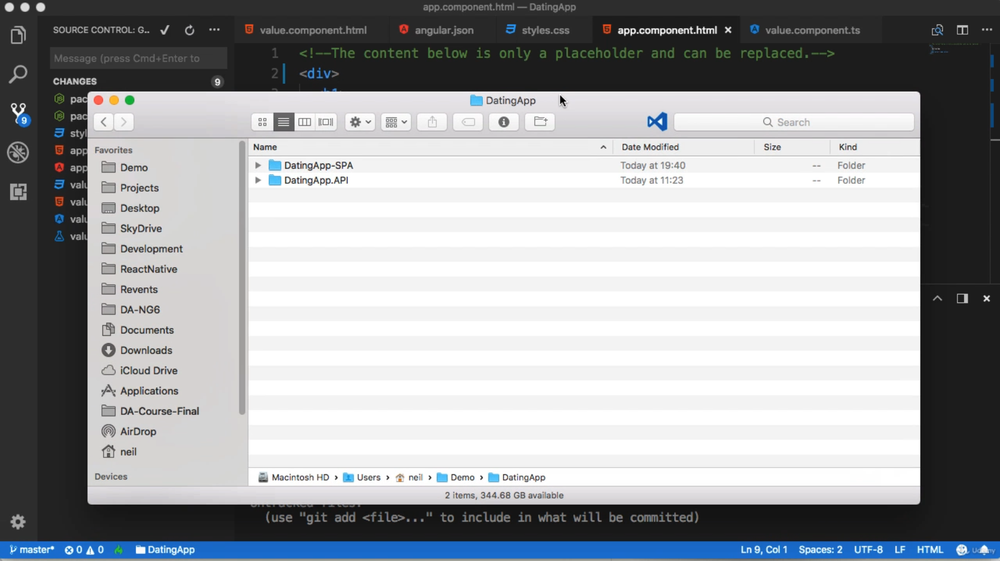Expand the DatingApp.API folder triangle

coord(258,180)
